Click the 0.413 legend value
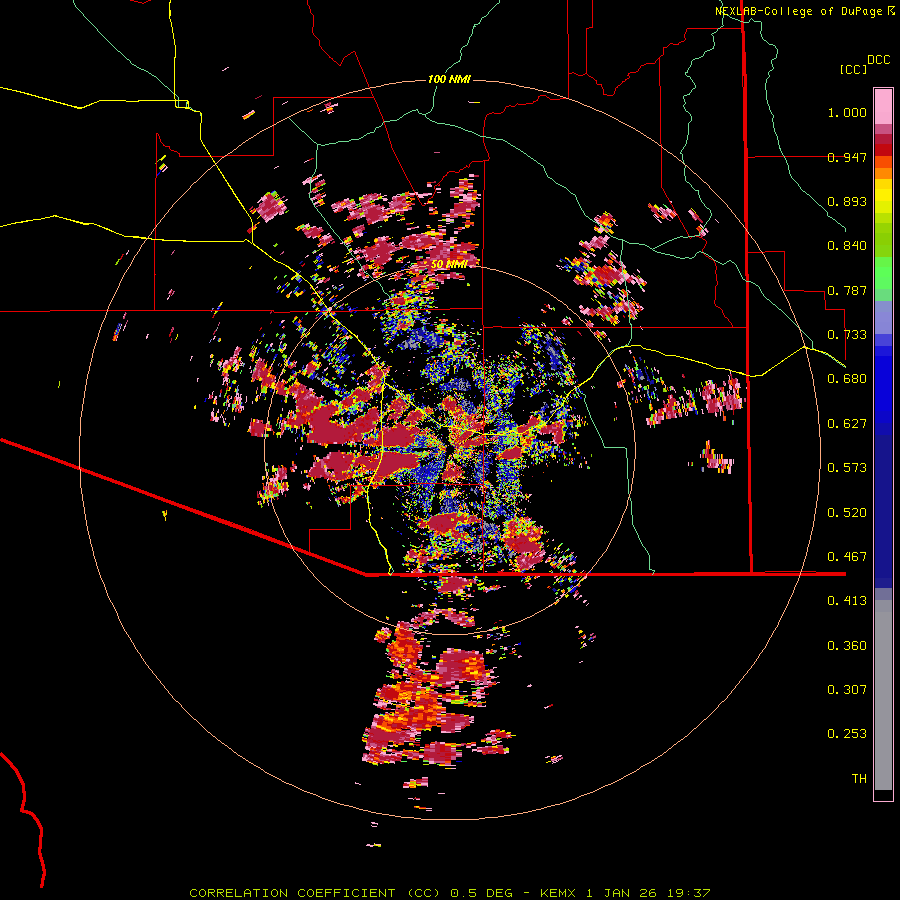 847,601
